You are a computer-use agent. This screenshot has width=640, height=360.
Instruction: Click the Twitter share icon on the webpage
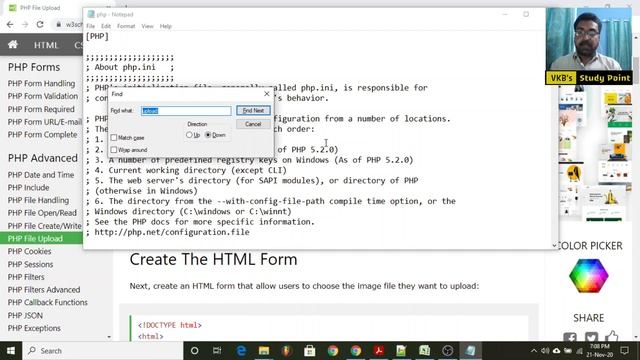pos(591,337)
